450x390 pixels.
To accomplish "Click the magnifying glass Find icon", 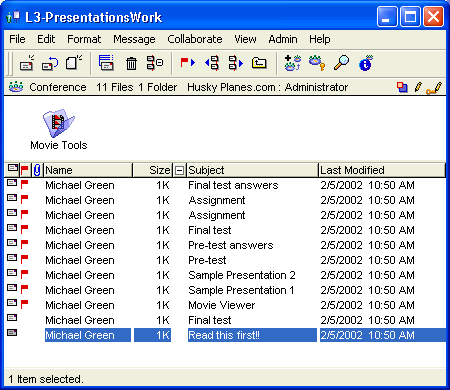I will click(341, 62).
